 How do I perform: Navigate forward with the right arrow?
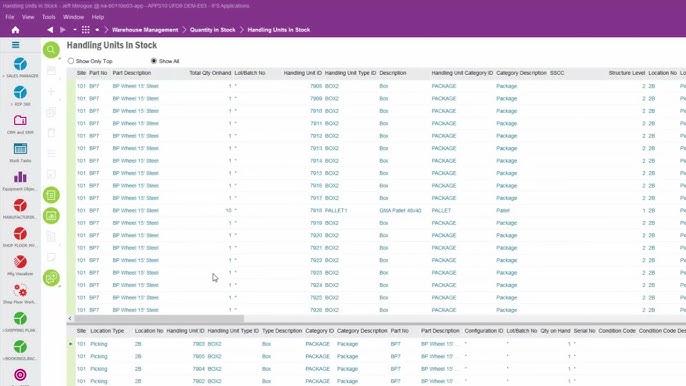click(63, 30)
